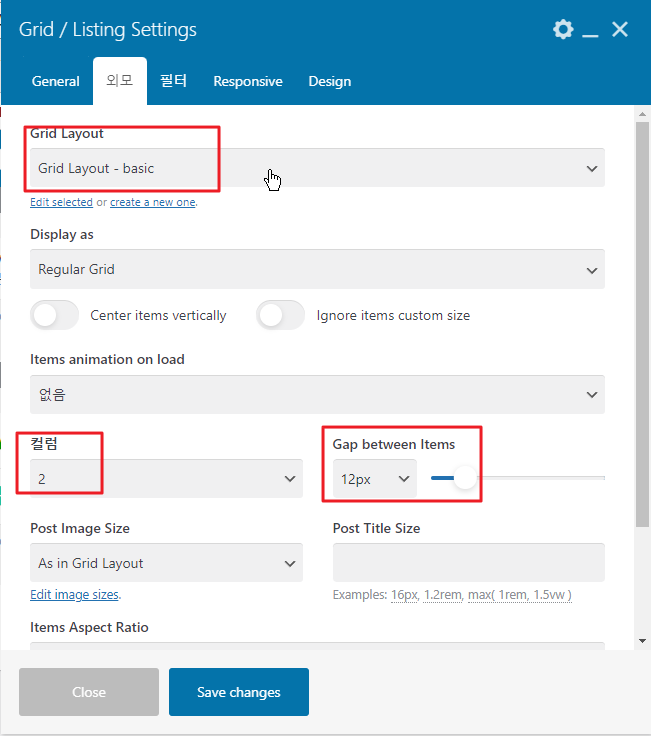
Task: Open the Design tab
Action: point(329,81)
